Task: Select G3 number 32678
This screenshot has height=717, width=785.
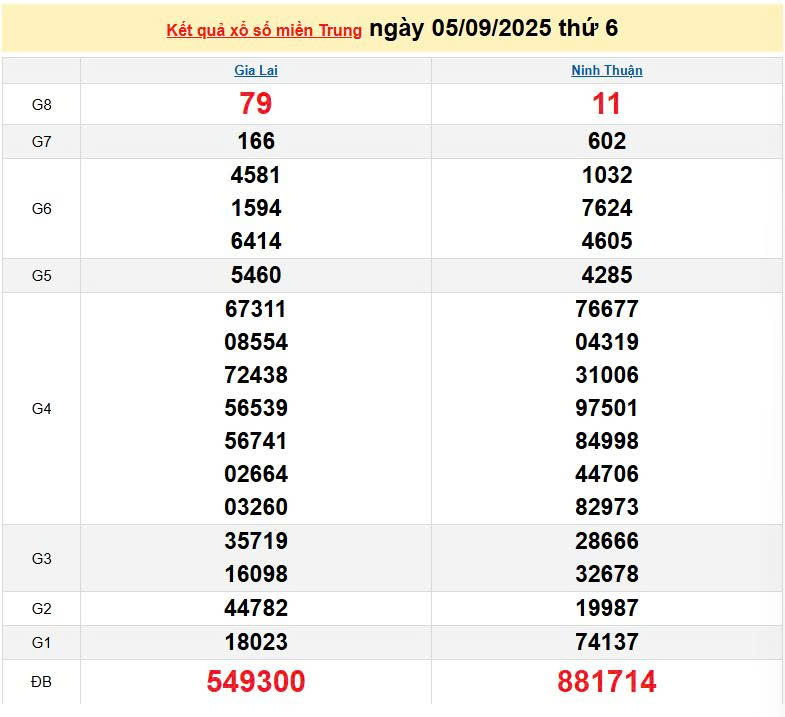Action: point(607,574)
